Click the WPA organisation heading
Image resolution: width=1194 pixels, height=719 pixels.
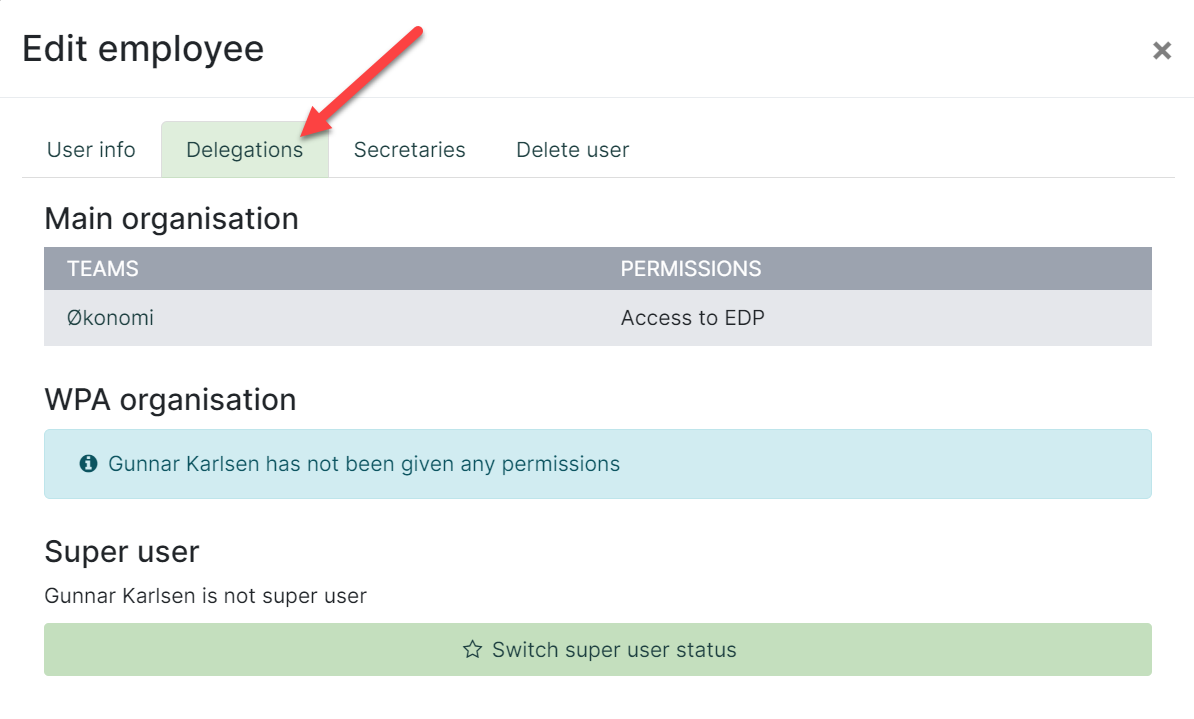170,400
